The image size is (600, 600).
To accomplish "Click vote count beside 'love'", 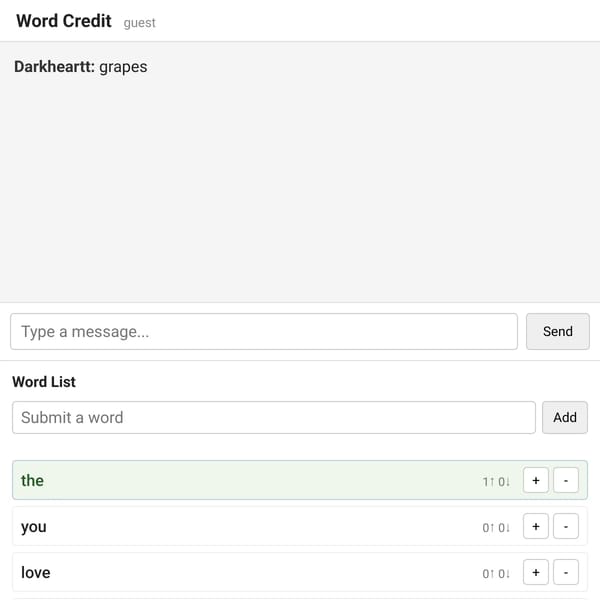I will (x=496, y=574).
